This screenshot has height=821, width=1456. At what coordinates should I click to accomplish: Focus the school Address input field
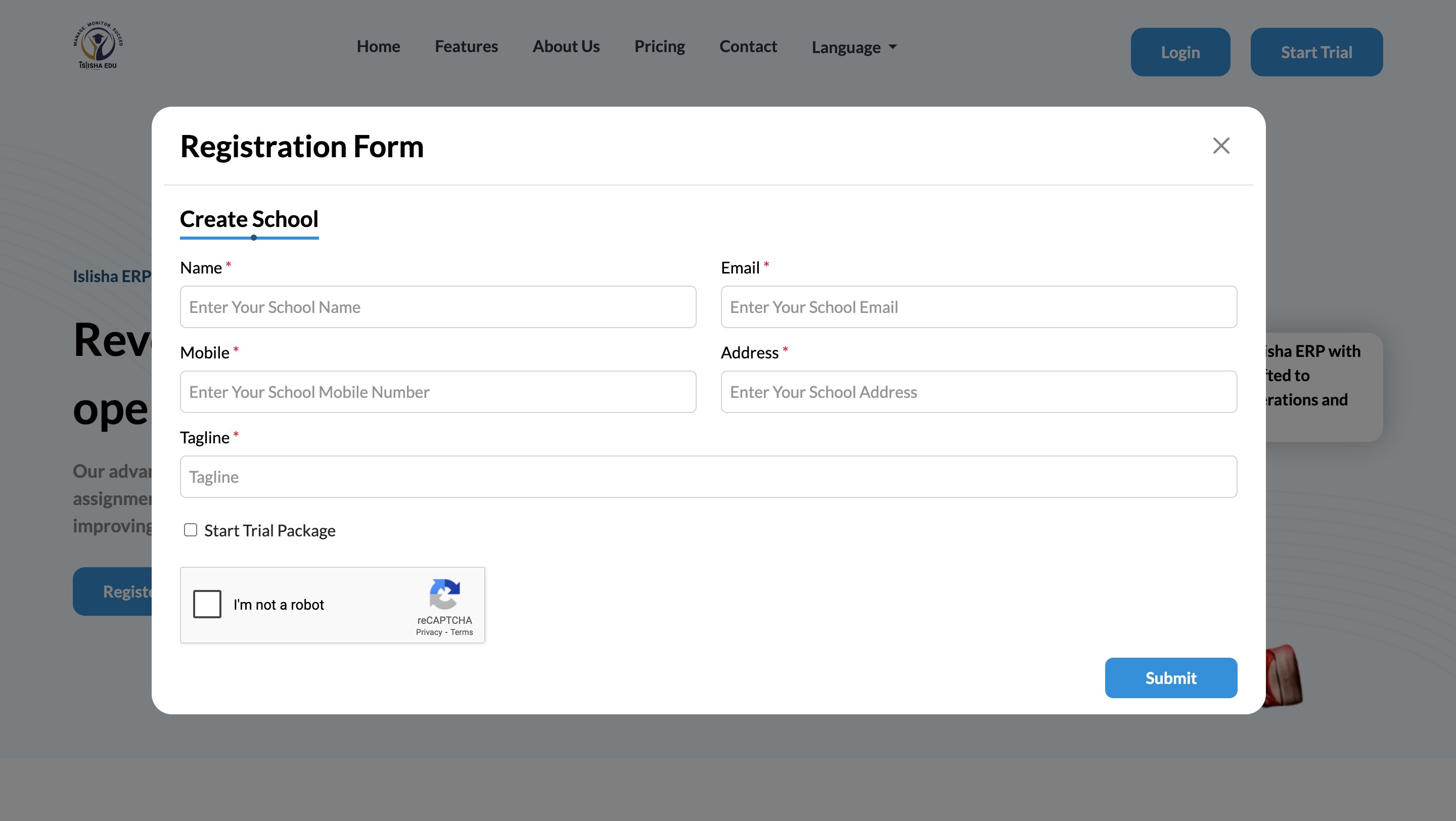point(979,392)
